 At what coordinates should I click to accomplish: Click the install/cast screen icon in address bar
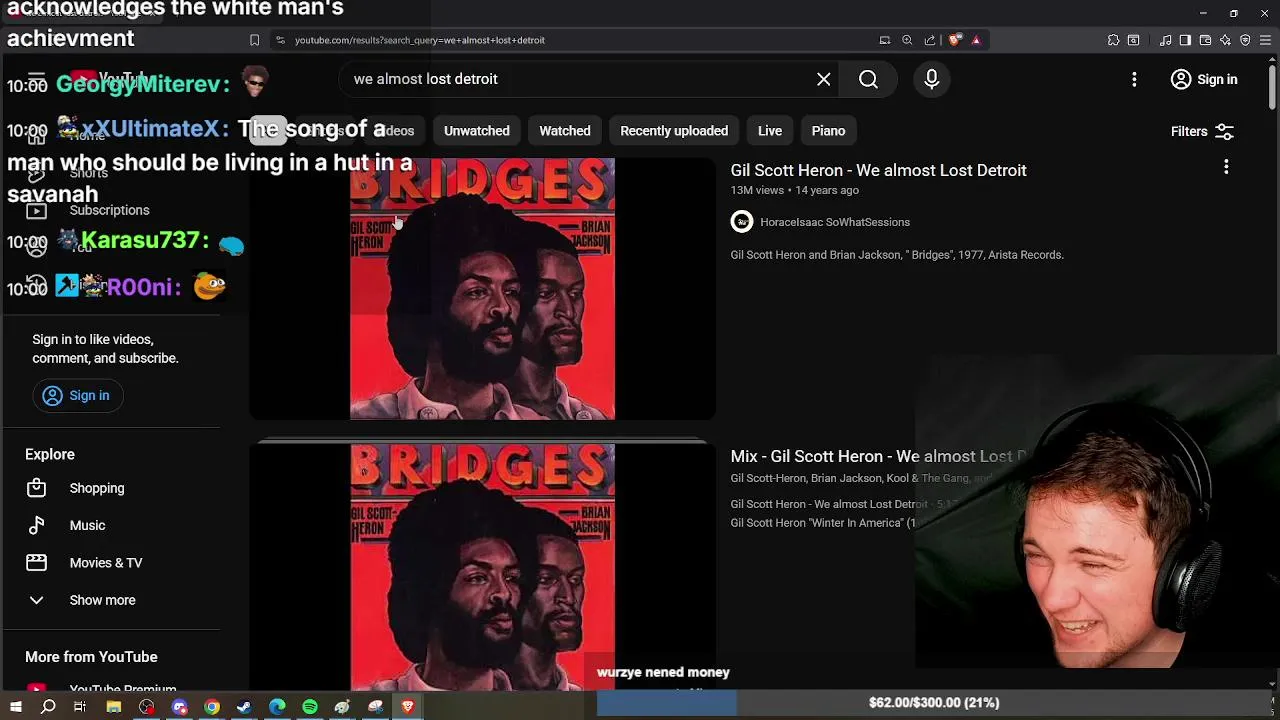pyautogui.click(x=885, y=40)
